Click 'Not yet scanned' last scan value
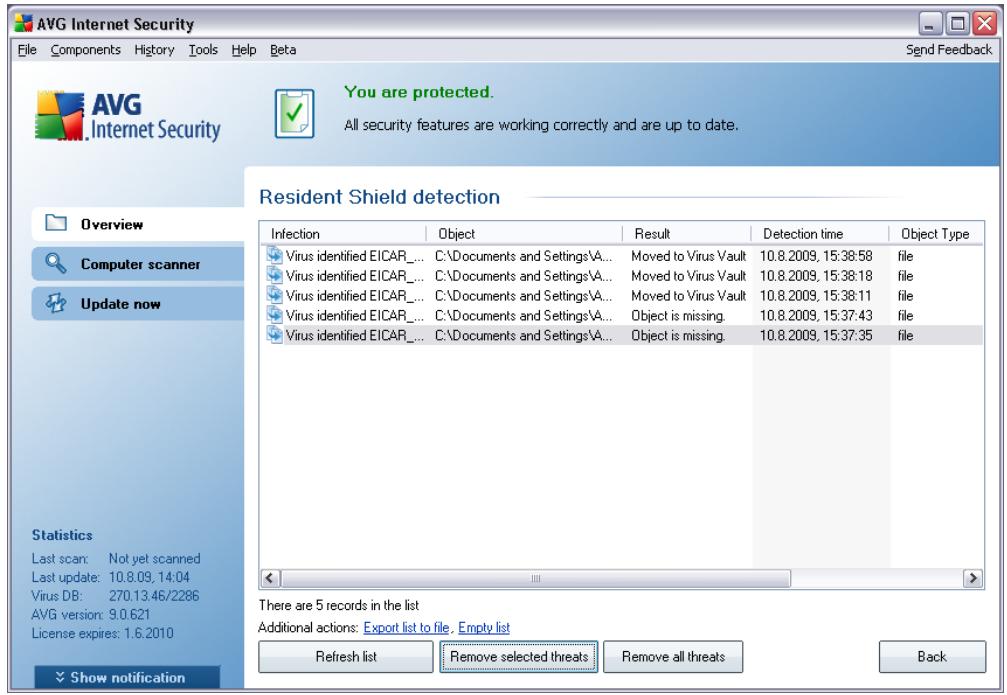 pyautogui.click(x=154, y=558)
